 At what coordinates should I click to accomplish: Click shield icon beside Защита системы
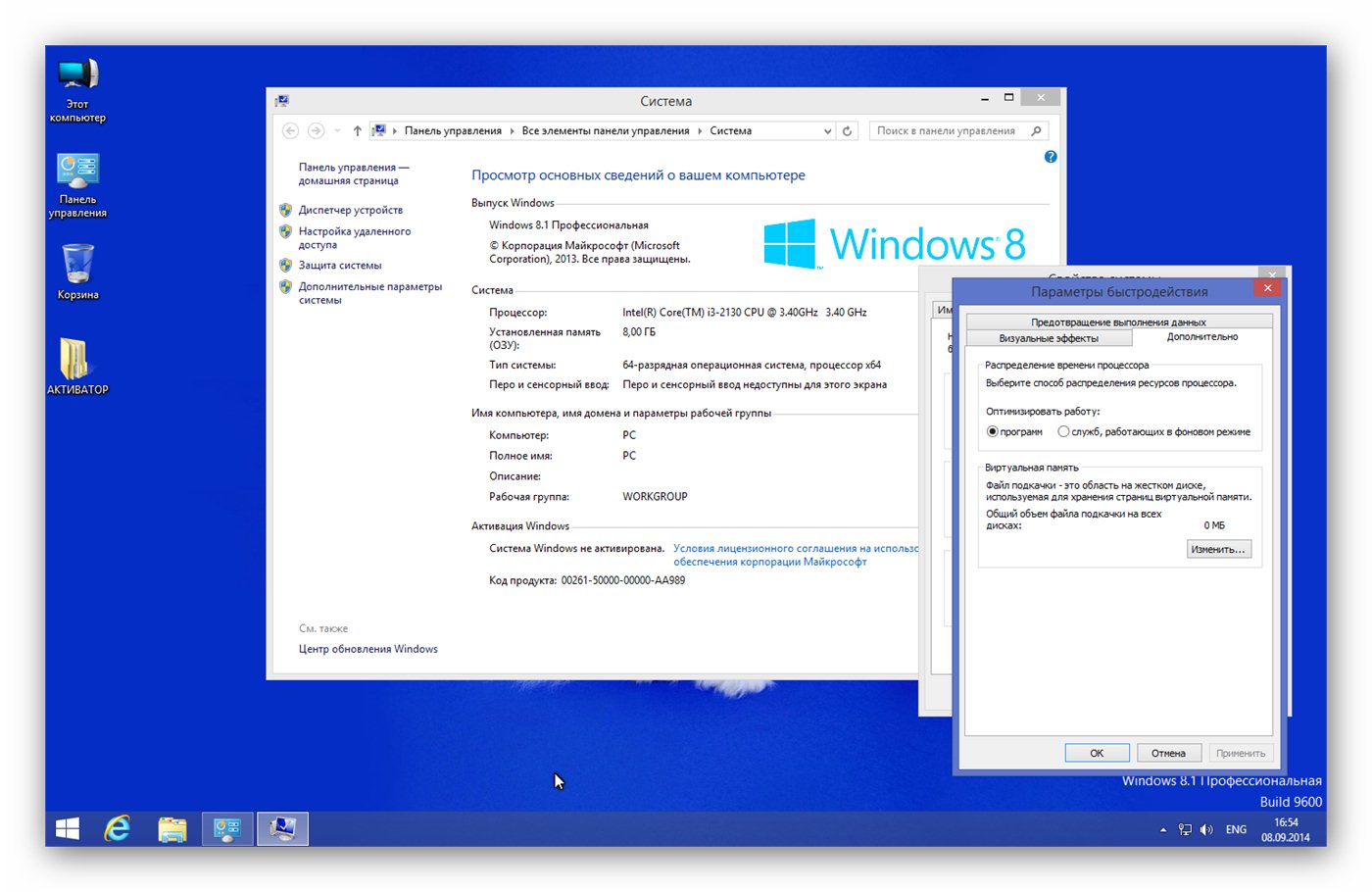pyautogui.click(x=285, y=265)
